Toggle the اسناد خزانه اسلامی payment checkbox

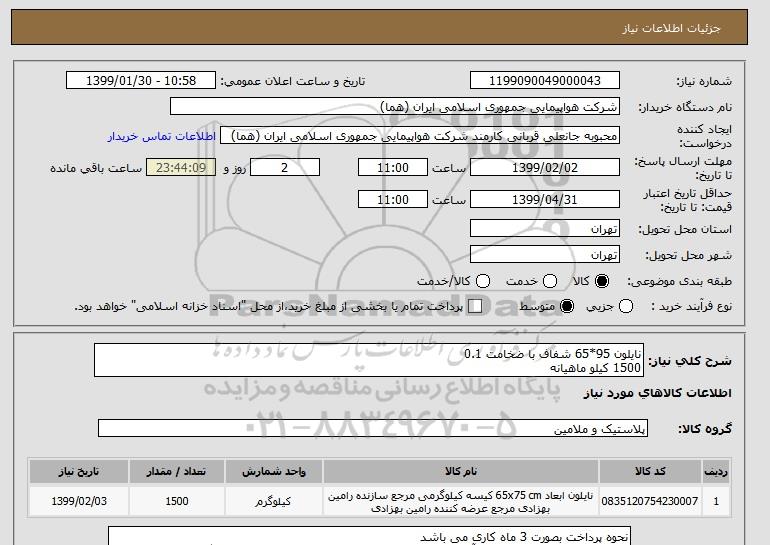click(x=475, y=306)
